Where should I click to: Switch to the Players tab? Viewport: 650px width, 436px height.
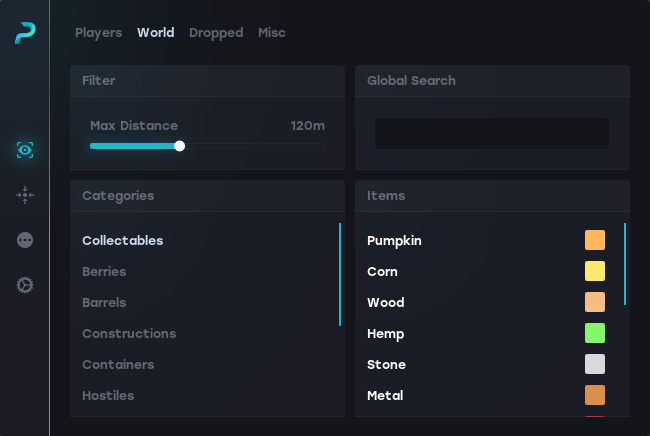98,33
